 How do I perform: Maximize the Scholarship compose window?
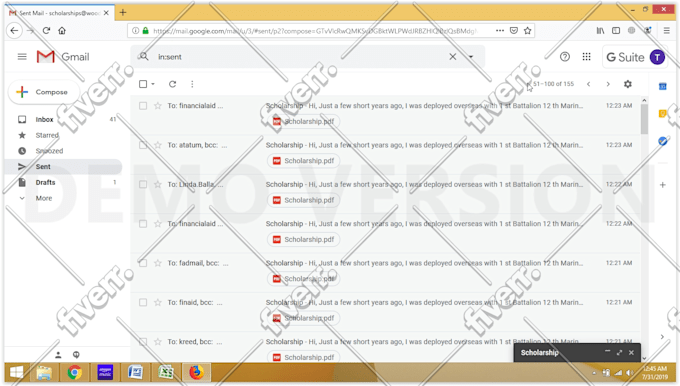click(x=619, y=353)
